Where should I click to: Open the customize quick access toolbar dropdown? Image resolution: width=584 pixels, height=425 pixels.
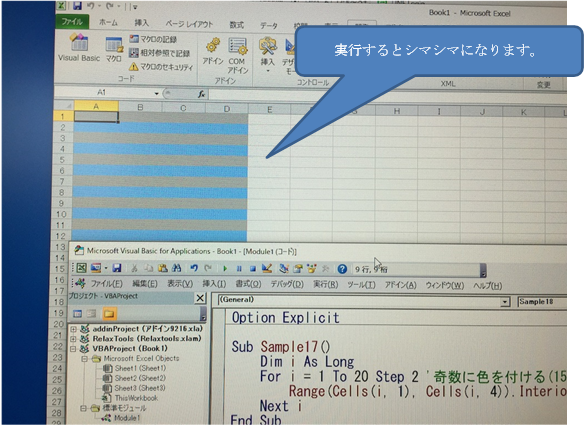[x=135, y=7]
